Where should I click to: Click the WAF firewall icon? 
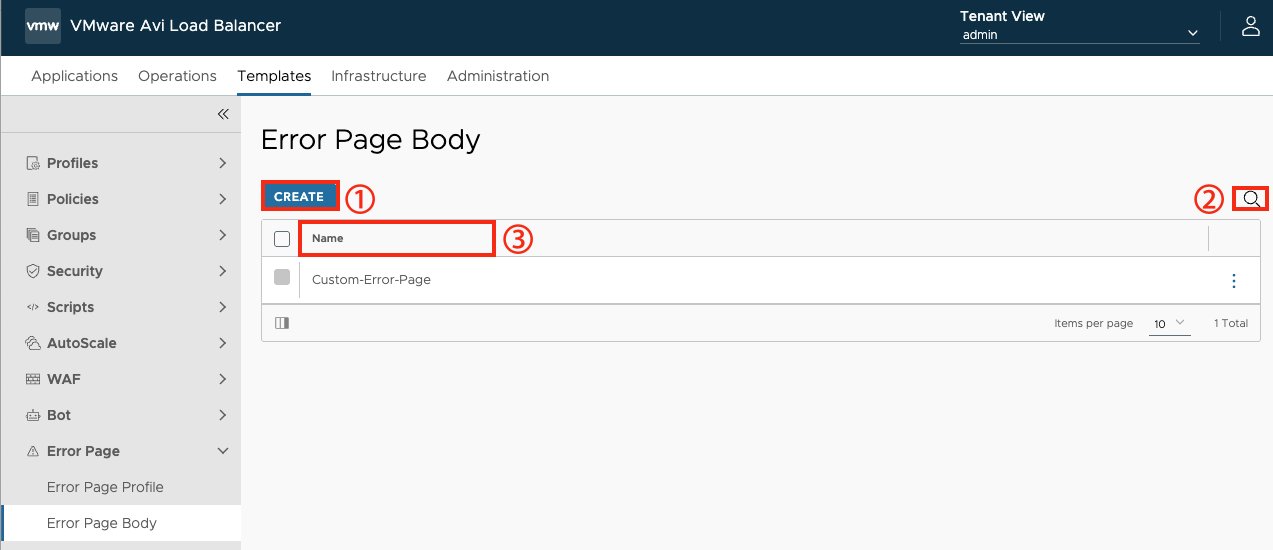pos(33,379)
